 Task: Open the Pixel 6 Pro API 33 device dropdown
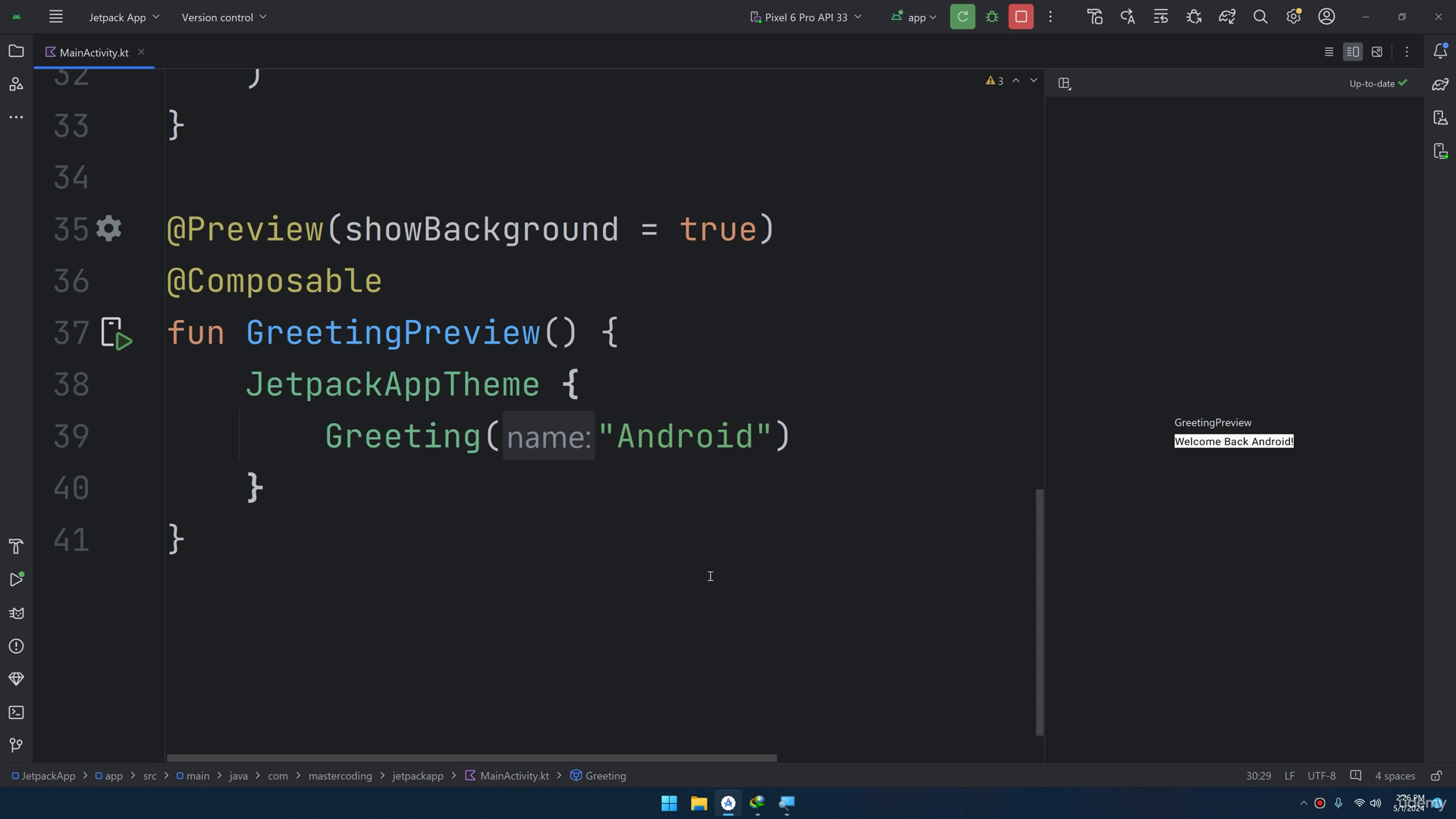pos(805,17)
